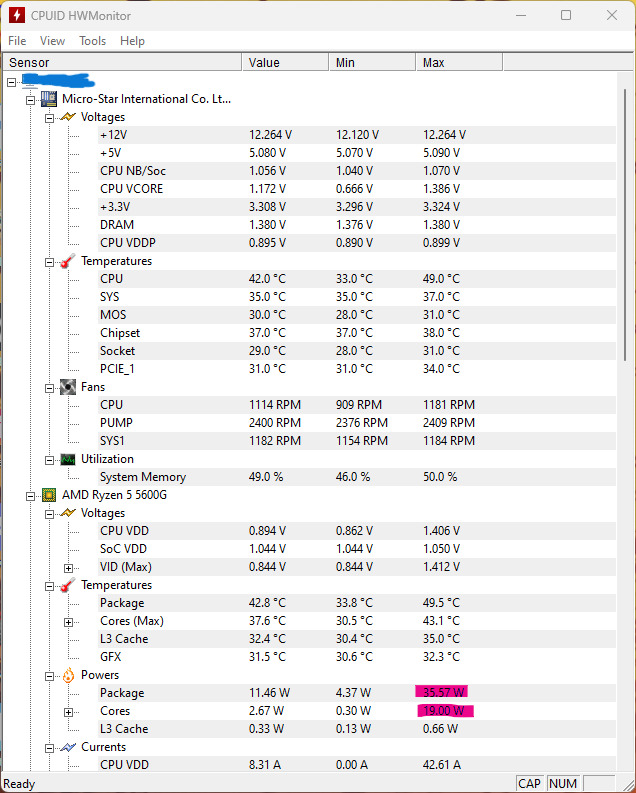Click the HWMonitor lightning app icon
This screenshot has width=636, height=793.
17,15
